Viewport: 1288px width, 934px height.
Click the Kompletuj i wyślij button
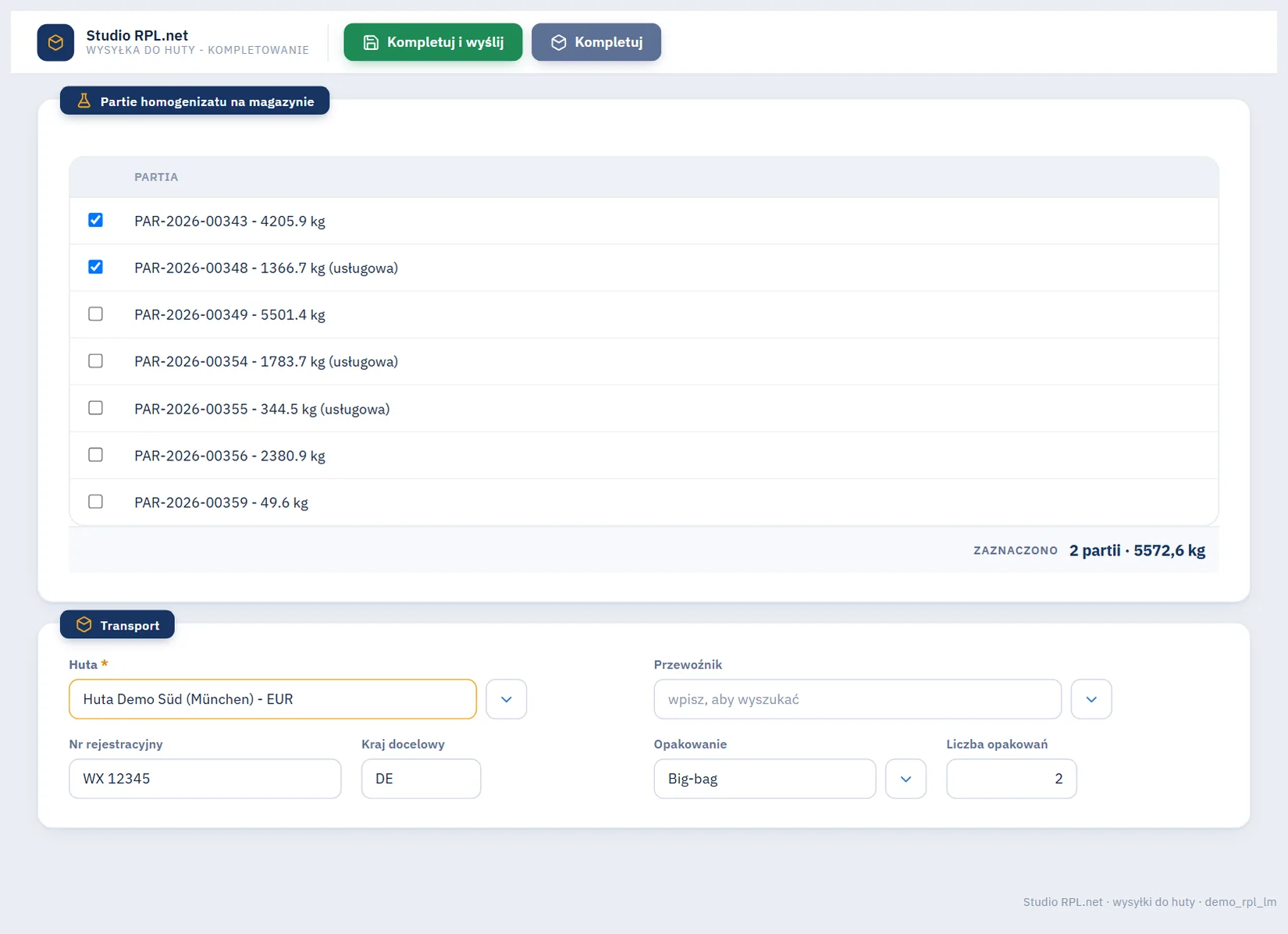[433, 42]
